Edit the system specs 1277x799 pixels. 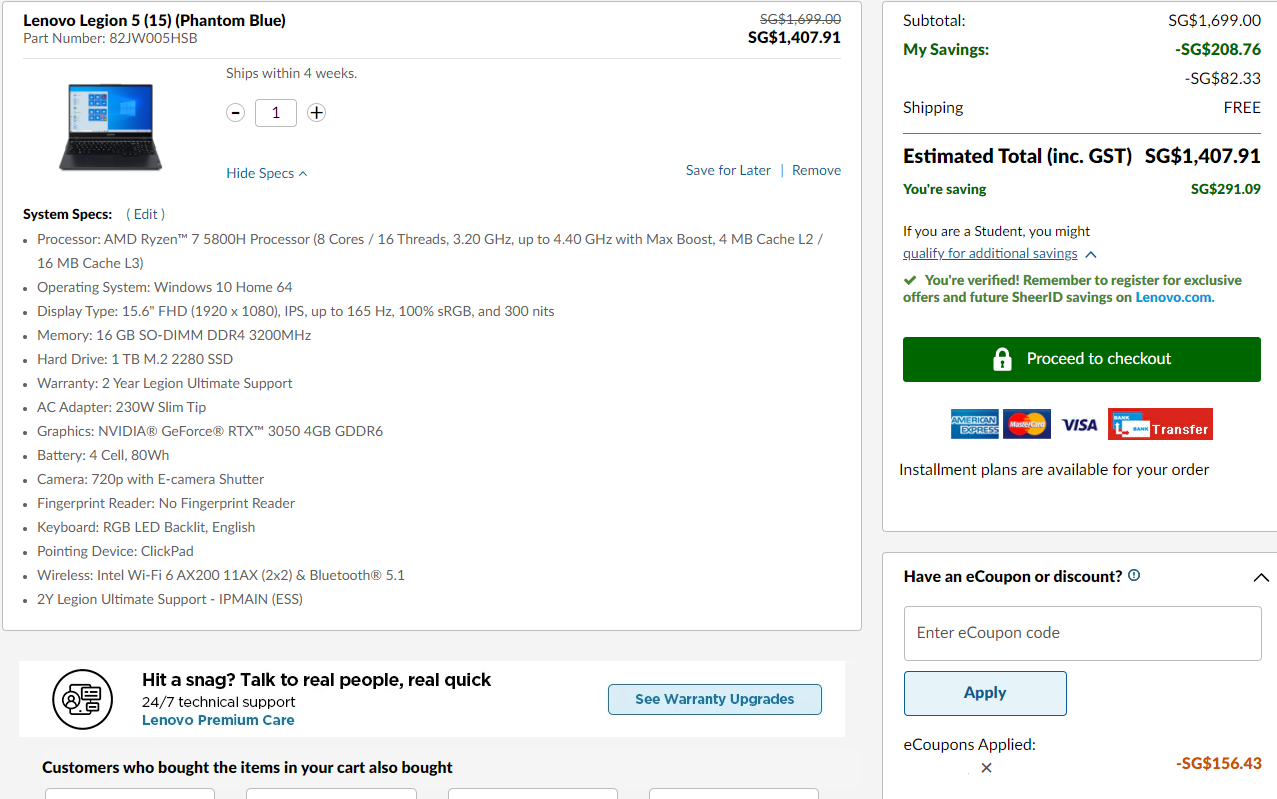[x=146, y=214]
